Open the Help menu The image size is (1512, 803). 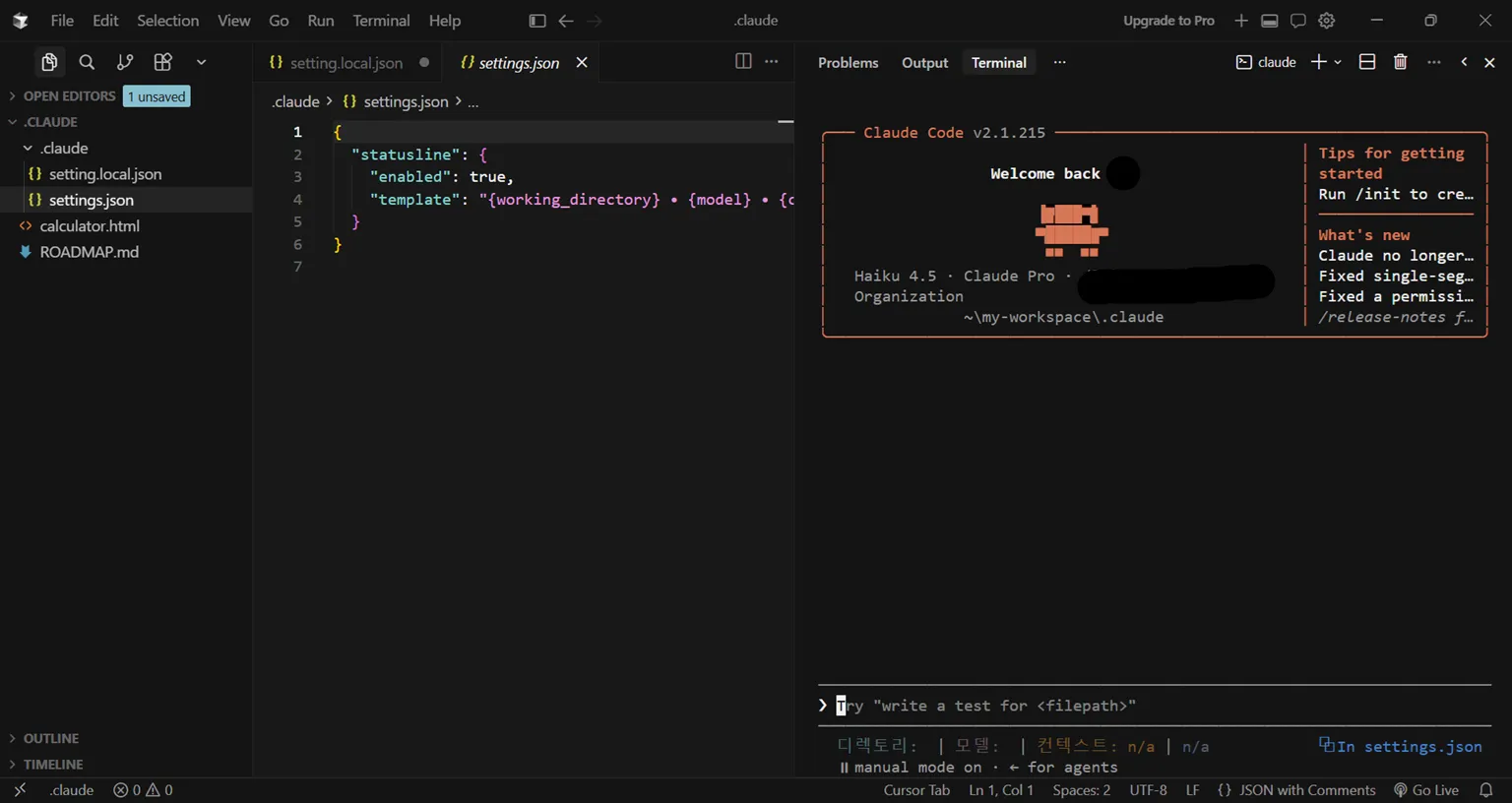point(444,21)
